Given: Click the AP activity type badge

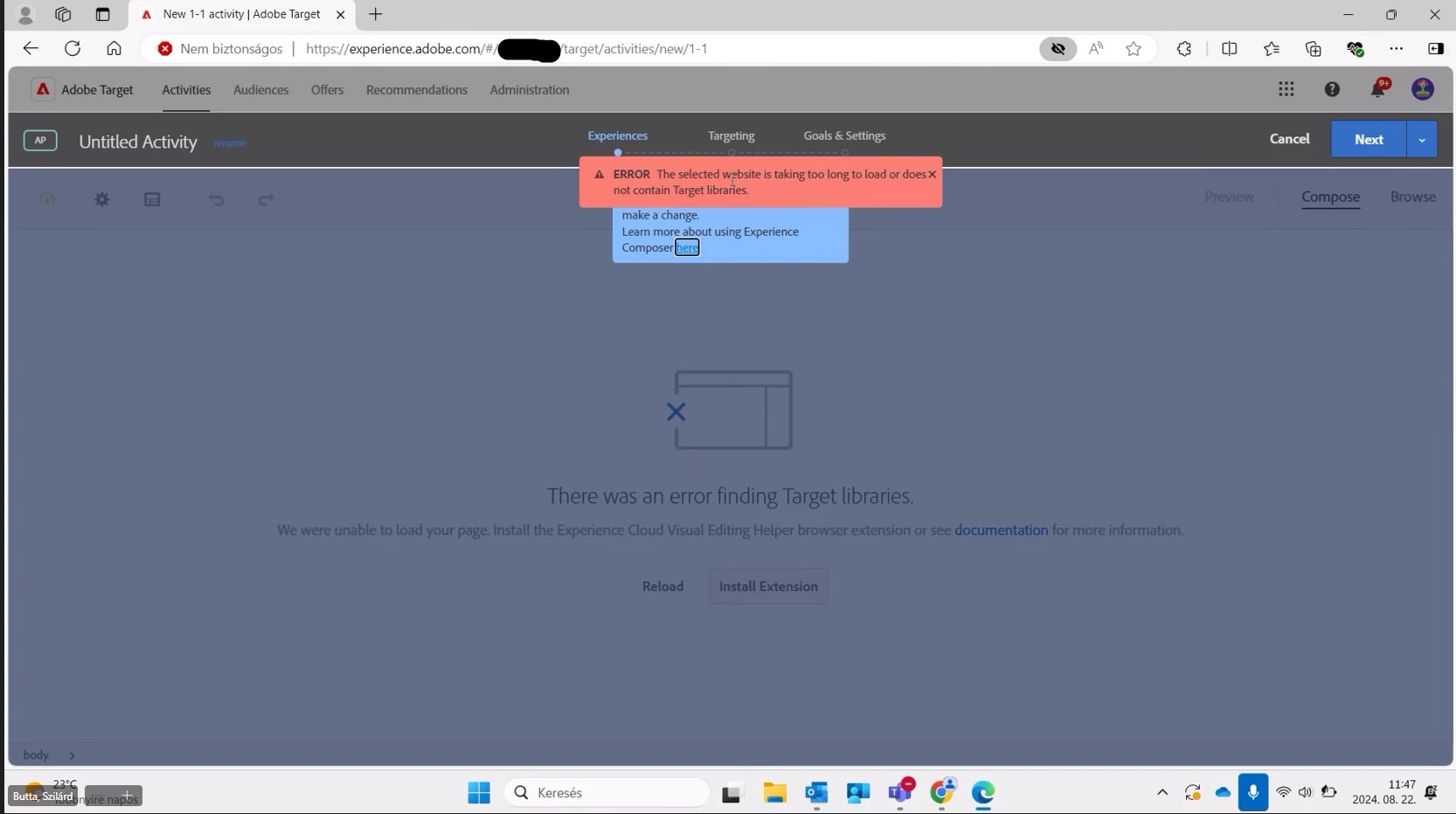Looking at the screenshot, I should coord(40,140).
